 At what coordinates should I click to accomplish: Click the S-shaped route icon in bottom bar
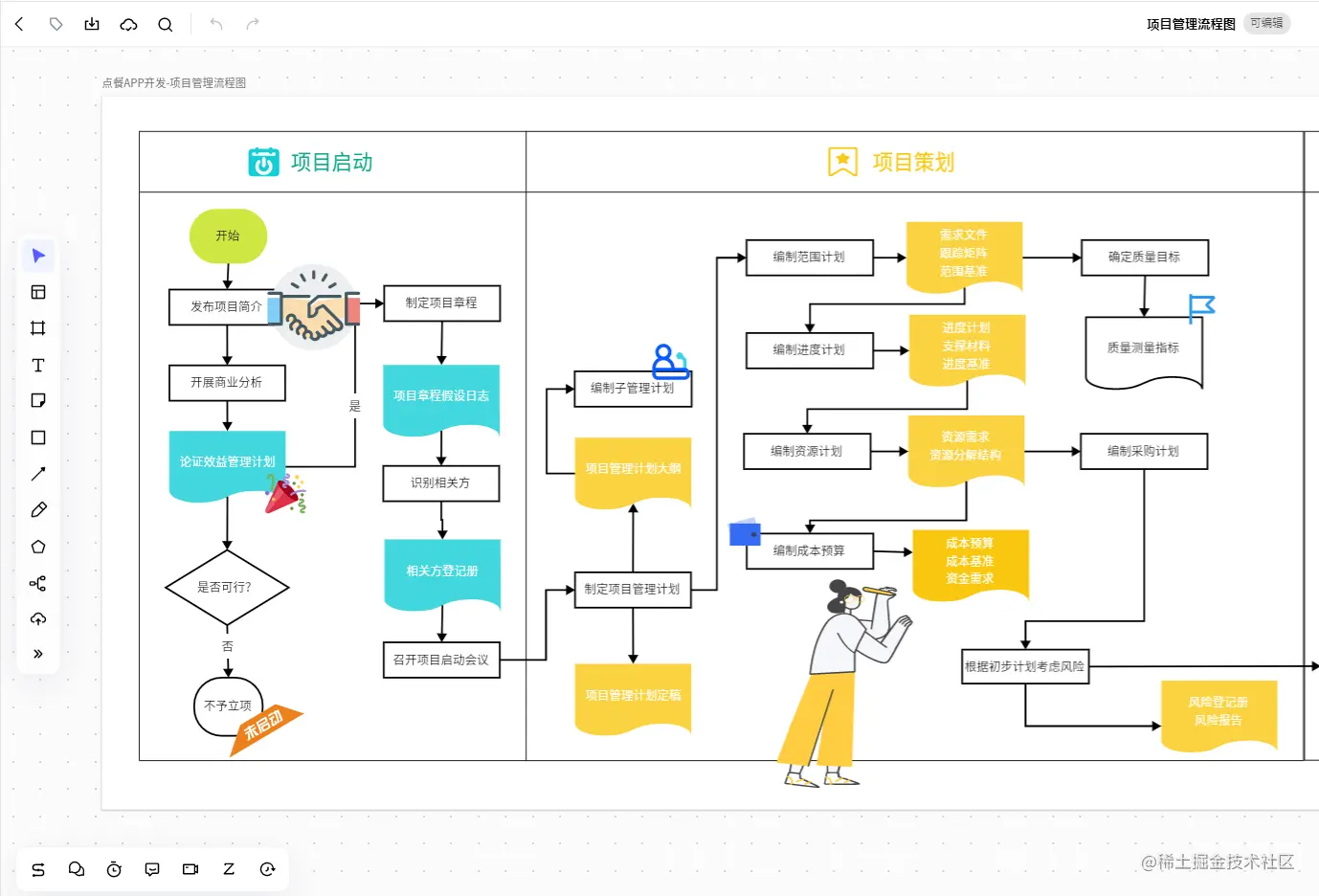[38, 869]
